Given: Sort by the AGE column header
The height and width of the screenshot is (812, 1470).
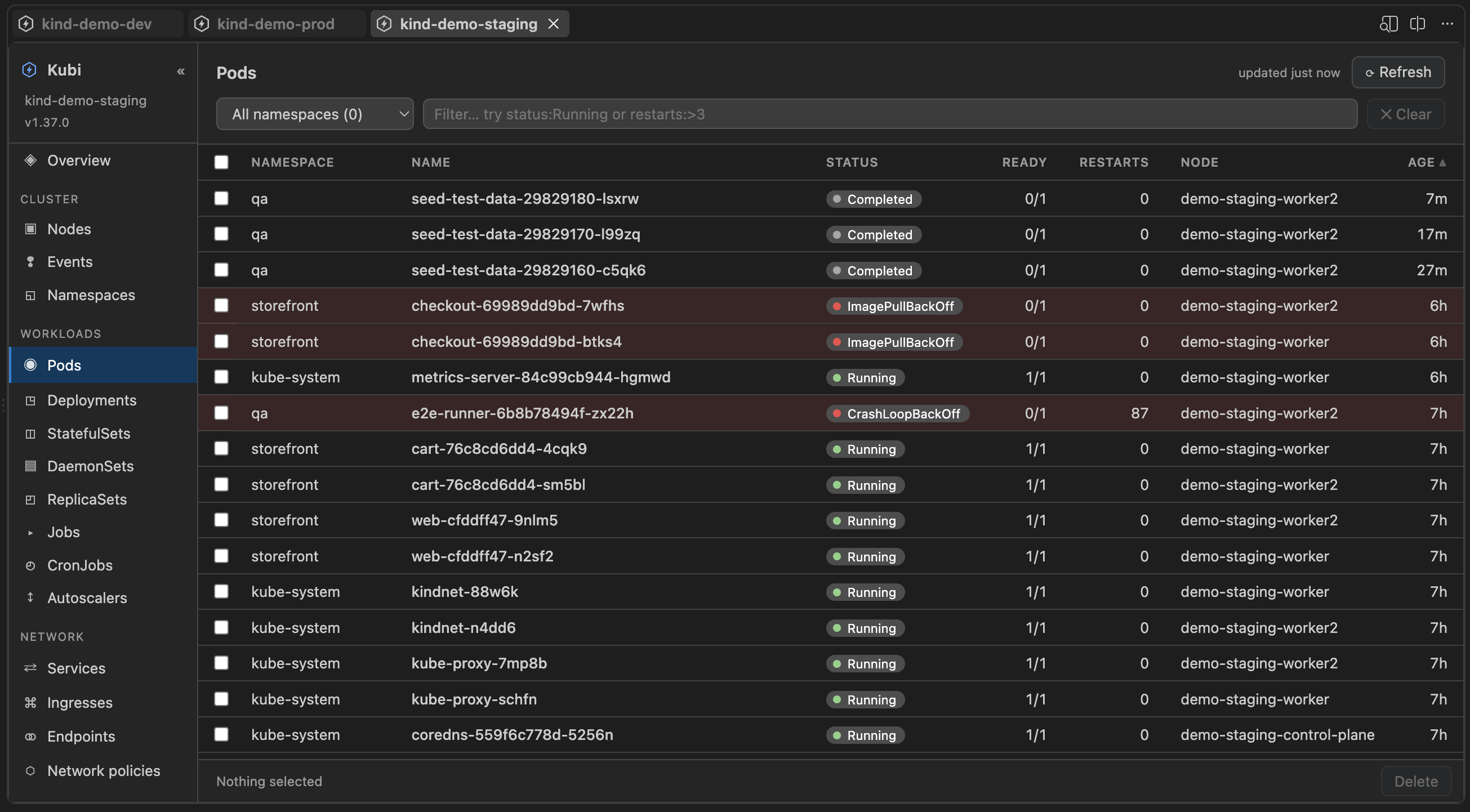Looking at the screenshot, I should coord(1427,162).
